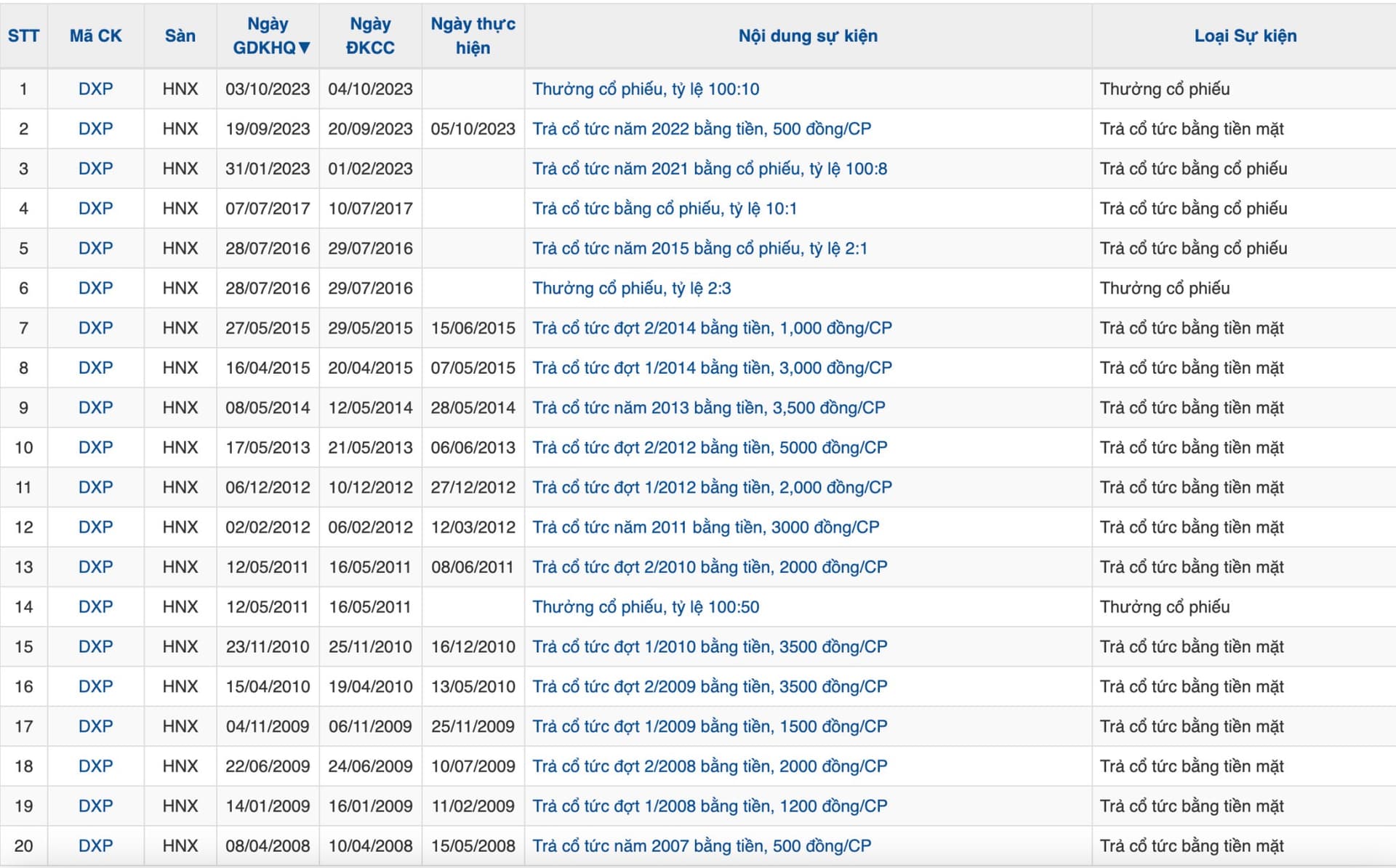Open 2013 dividend 3,500 đồng/CP event link

coord(708,408)
